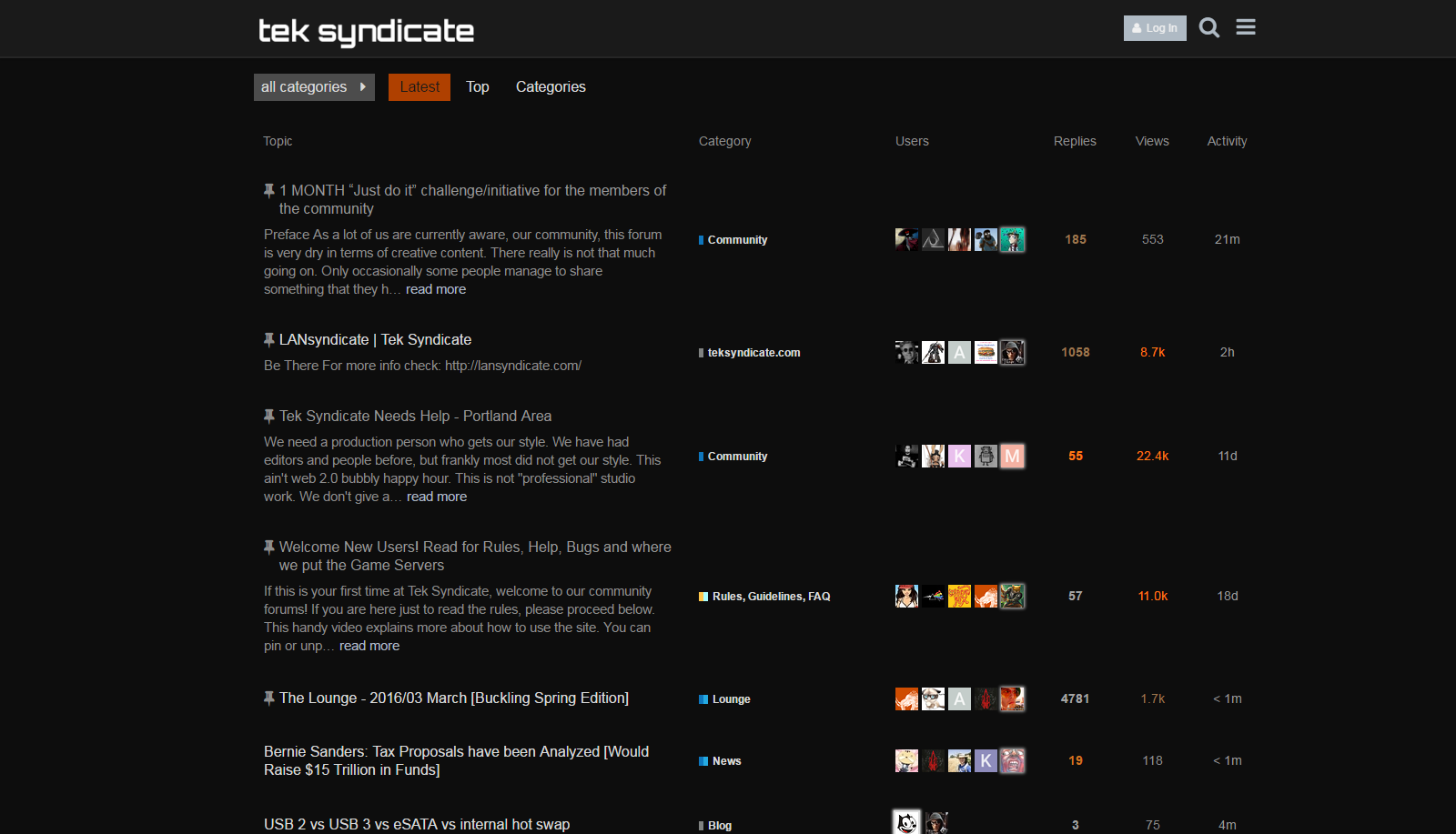Click letter M avatar in Portland Area row
The width and height of the screenshot is (1456, 834).
coord(1012,456)
